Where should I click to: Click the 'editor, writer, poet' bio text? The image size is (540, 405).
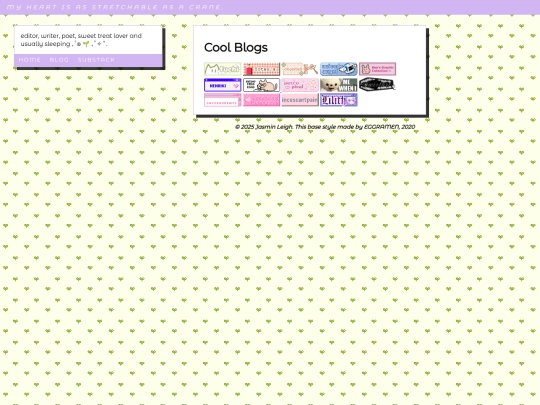click(81, 40)
